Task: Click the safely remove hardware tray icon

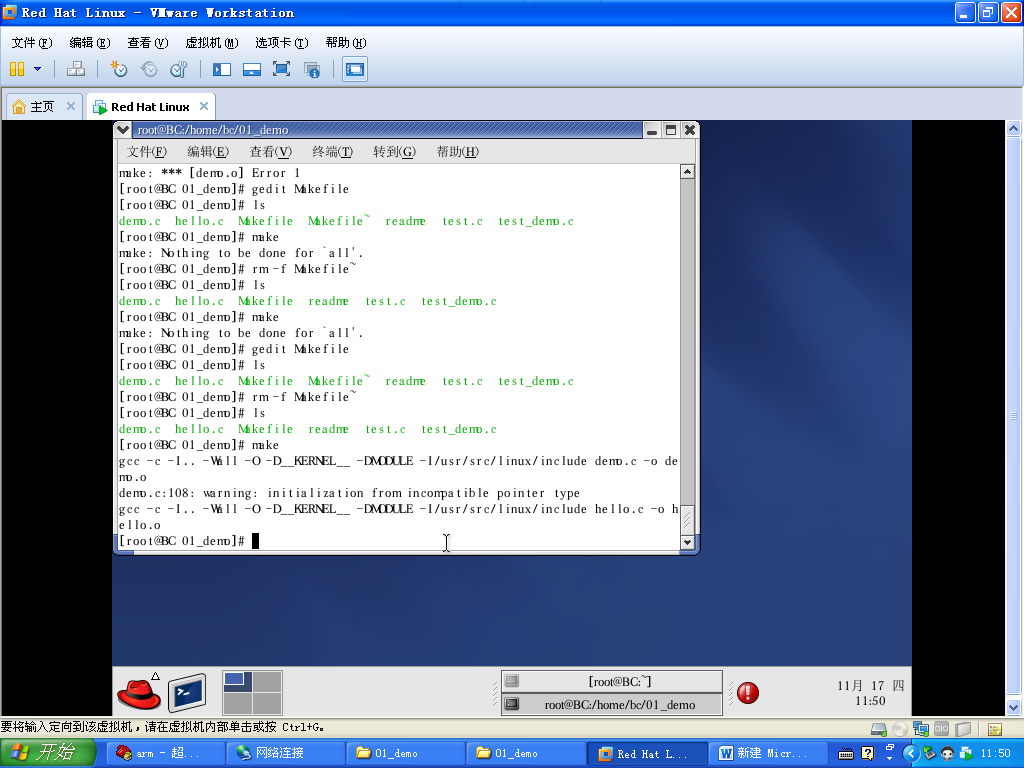Action: (929, 754)
